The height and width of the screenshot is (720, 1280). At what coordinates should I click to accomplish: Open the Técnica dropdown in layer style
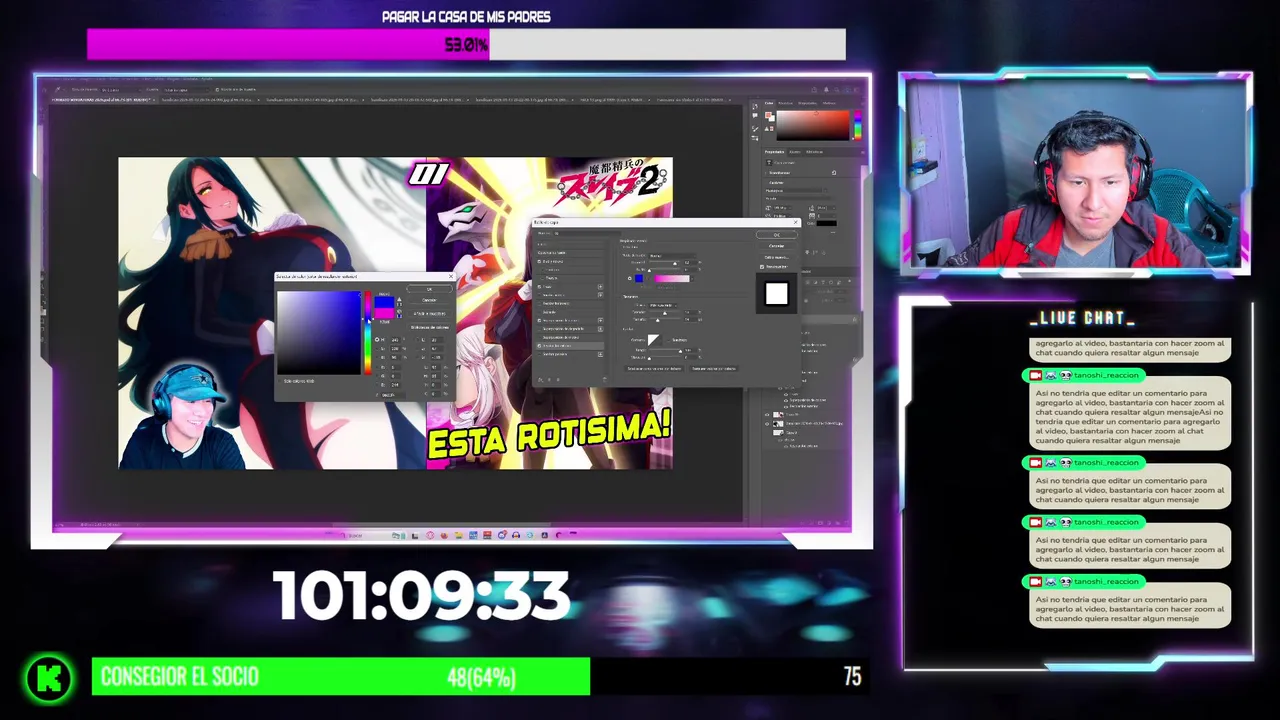click(x=663, y=305)
